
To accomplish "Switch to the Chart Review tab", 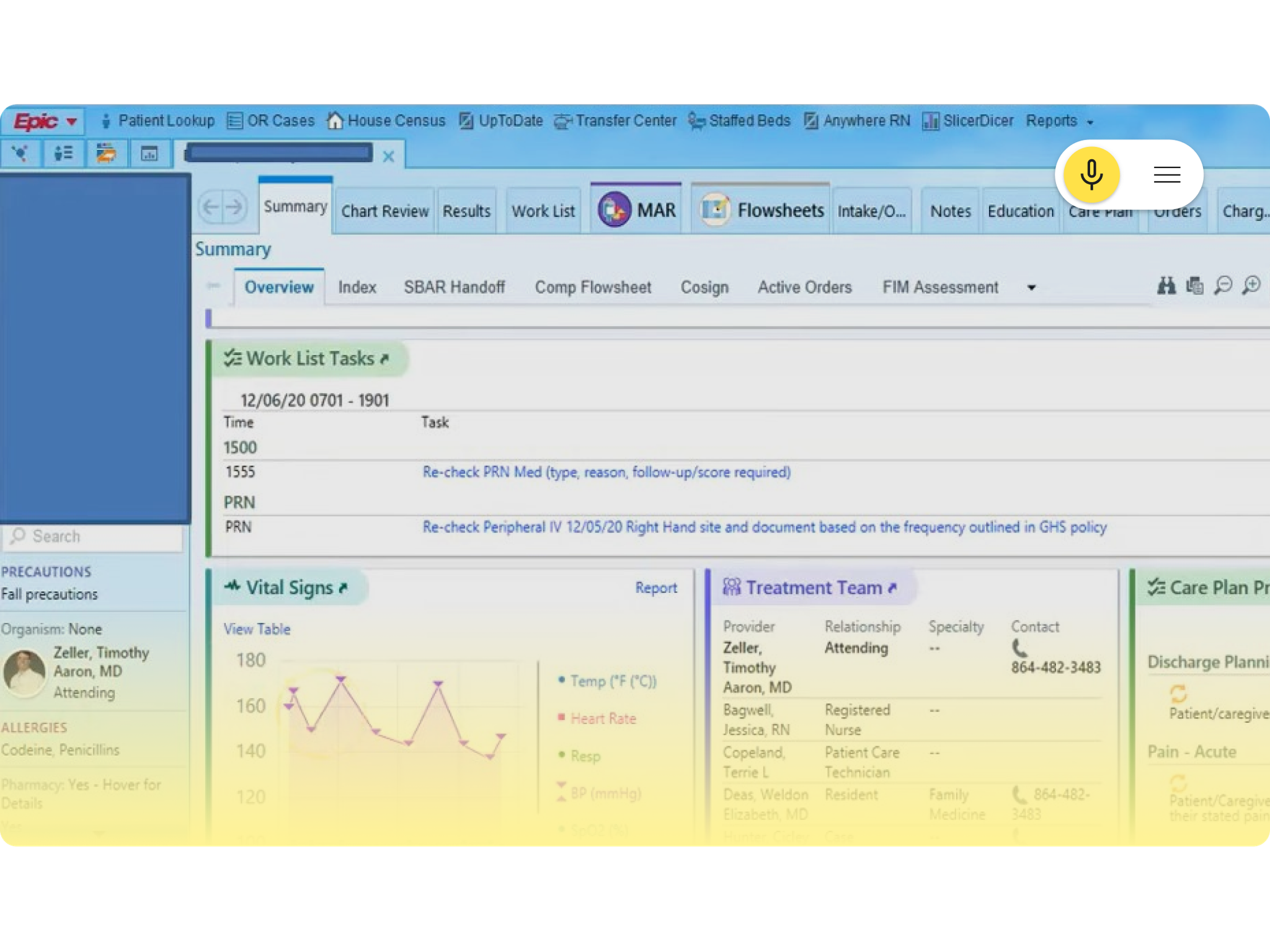I will [385, 211].
